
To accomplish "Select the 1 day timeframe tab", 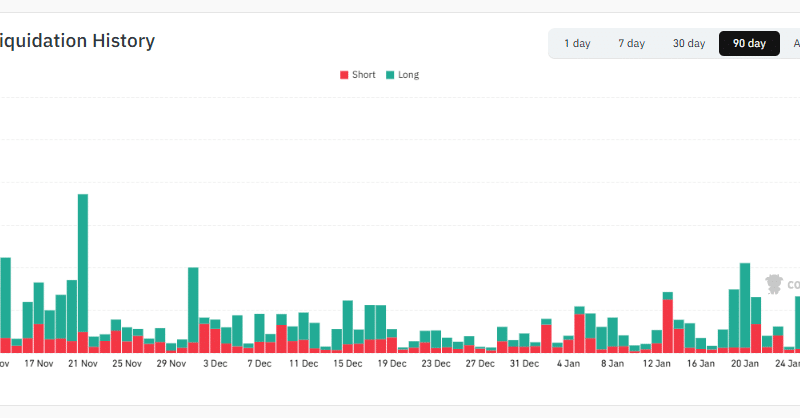I will [x=577, y=44].
